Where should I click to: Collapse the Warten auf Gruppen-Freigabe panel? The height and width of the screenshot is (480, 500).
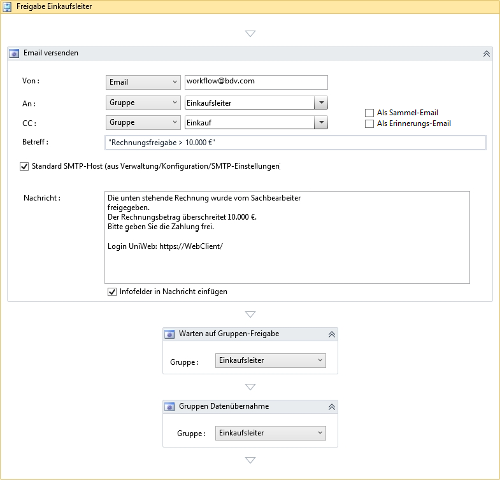332,334
